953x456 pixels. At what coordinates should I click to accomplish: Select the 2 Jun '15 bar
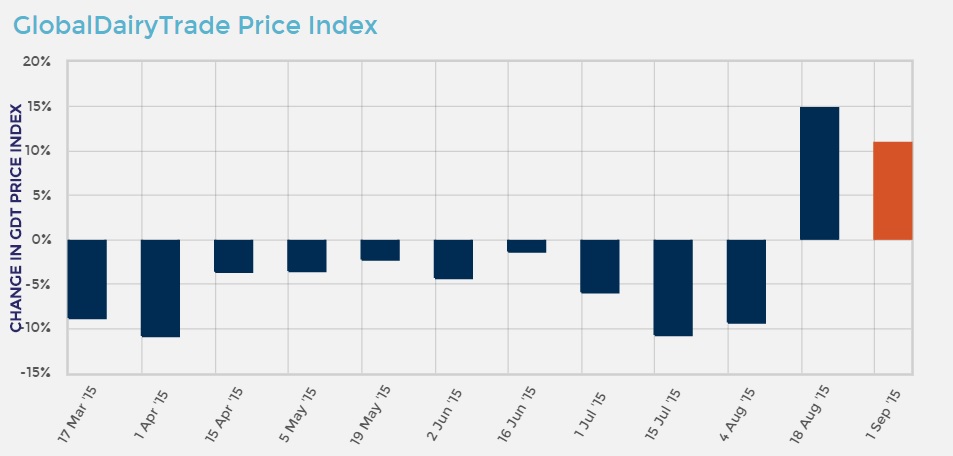(x=453, y=259)
